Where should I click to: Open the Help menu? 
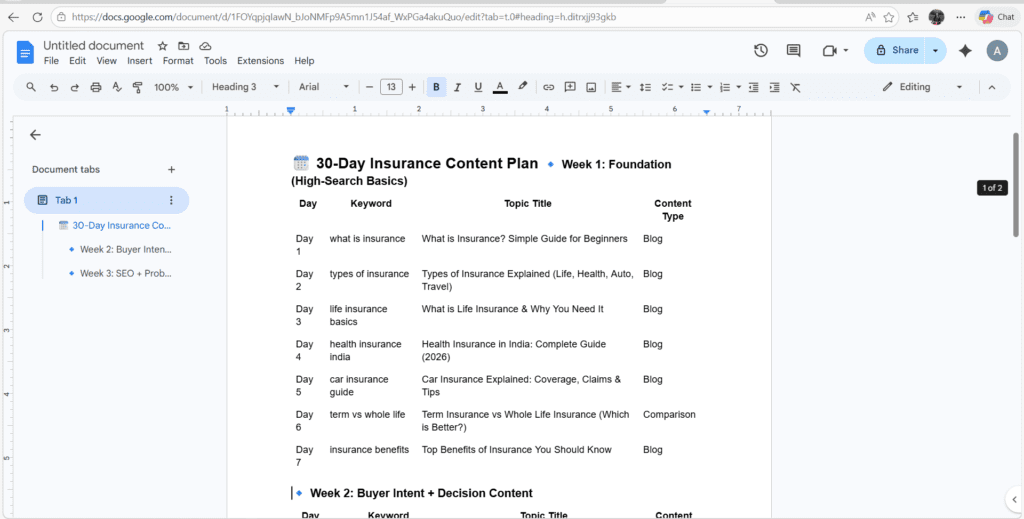pyautogui.click(x=304, y=61)
